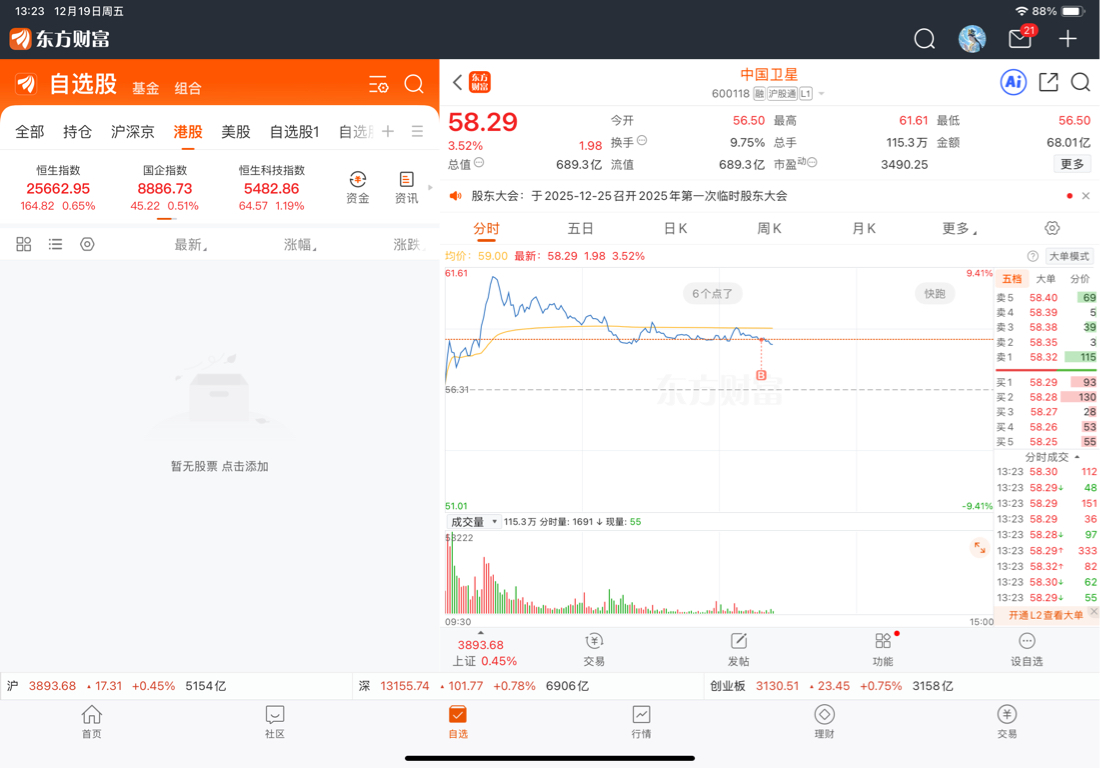Open the 恒生科技指数 index card

click(271, 188)
